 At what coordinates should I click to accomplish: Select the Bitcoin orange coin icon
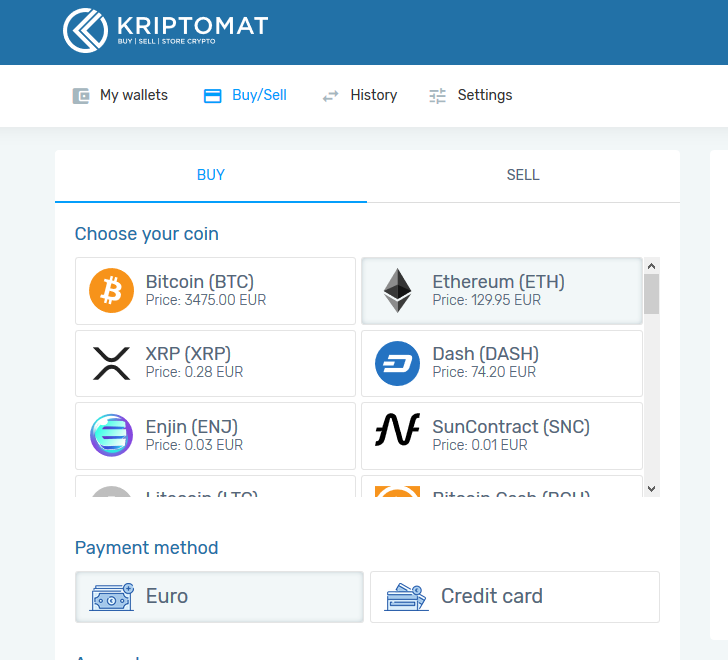point(111,291)
